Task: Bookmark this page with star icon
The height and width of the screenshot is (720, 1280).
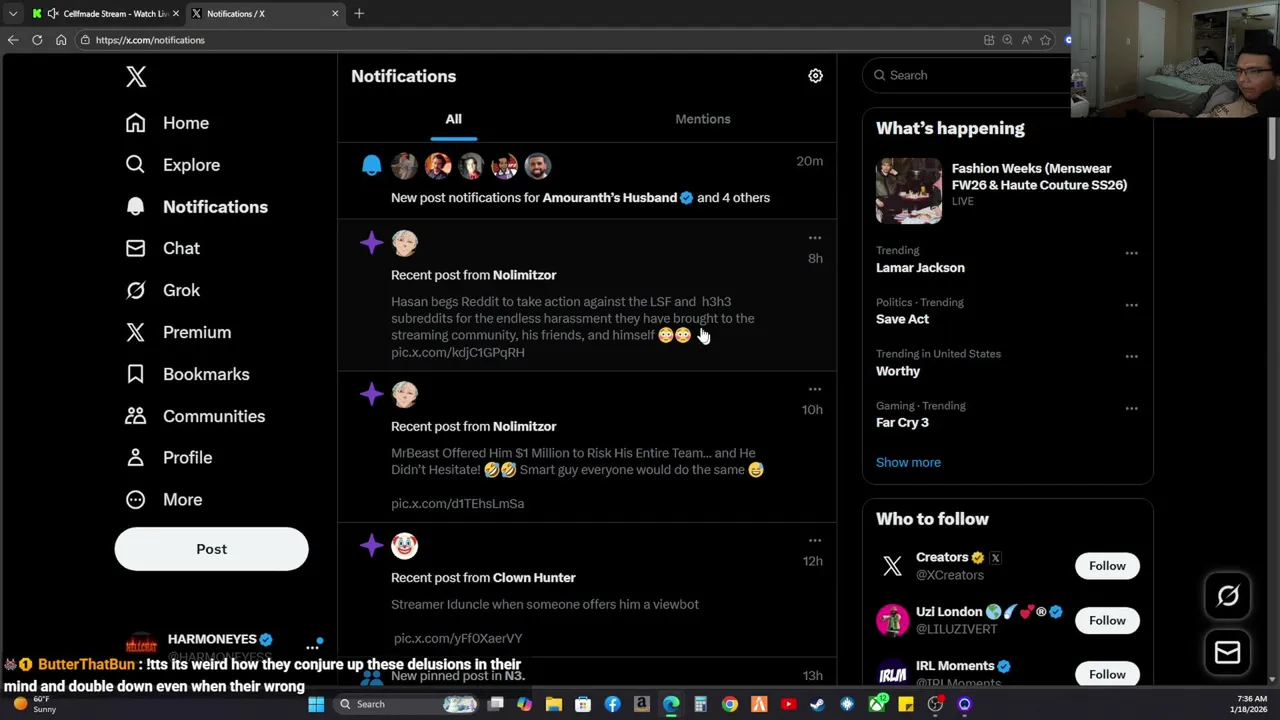Action: [x=1045, y=40]
